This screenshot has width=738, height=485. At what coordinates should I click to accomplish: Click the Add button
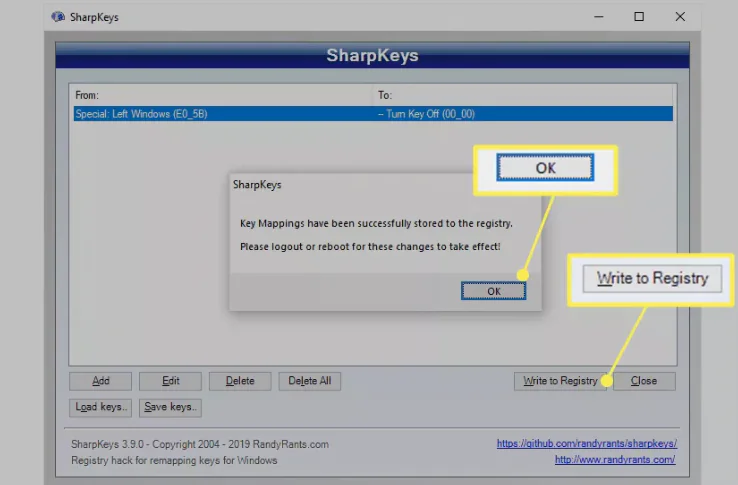(100, 381)
